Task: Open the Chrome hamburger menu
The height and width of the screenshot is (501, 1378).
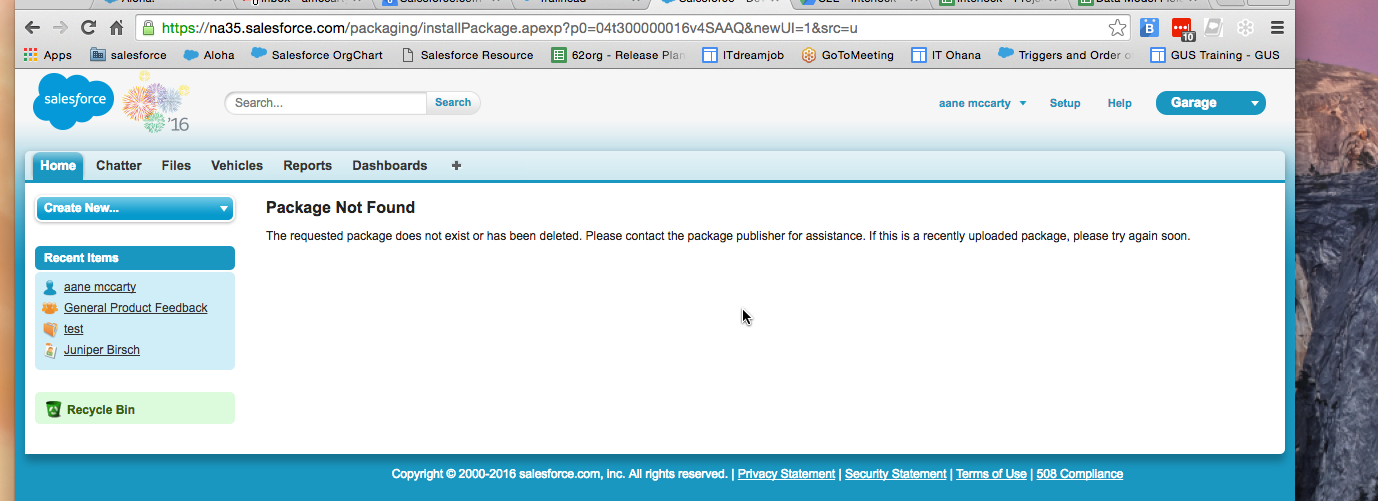Action: coord(1277,28)
